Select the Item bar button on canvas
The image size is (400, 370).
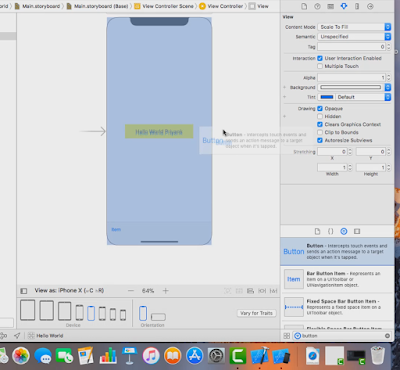pyautogui.click(x=116, y=230)
